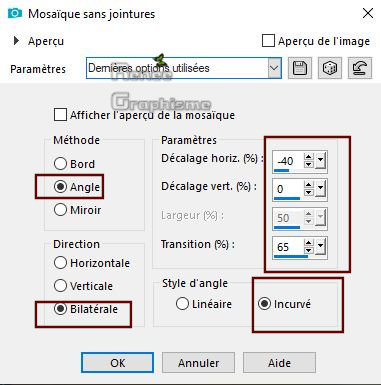This screenshot has height=385, width=381.
Task: Open Décalage horiz. slider dropdown arrow
Action: 320,161
